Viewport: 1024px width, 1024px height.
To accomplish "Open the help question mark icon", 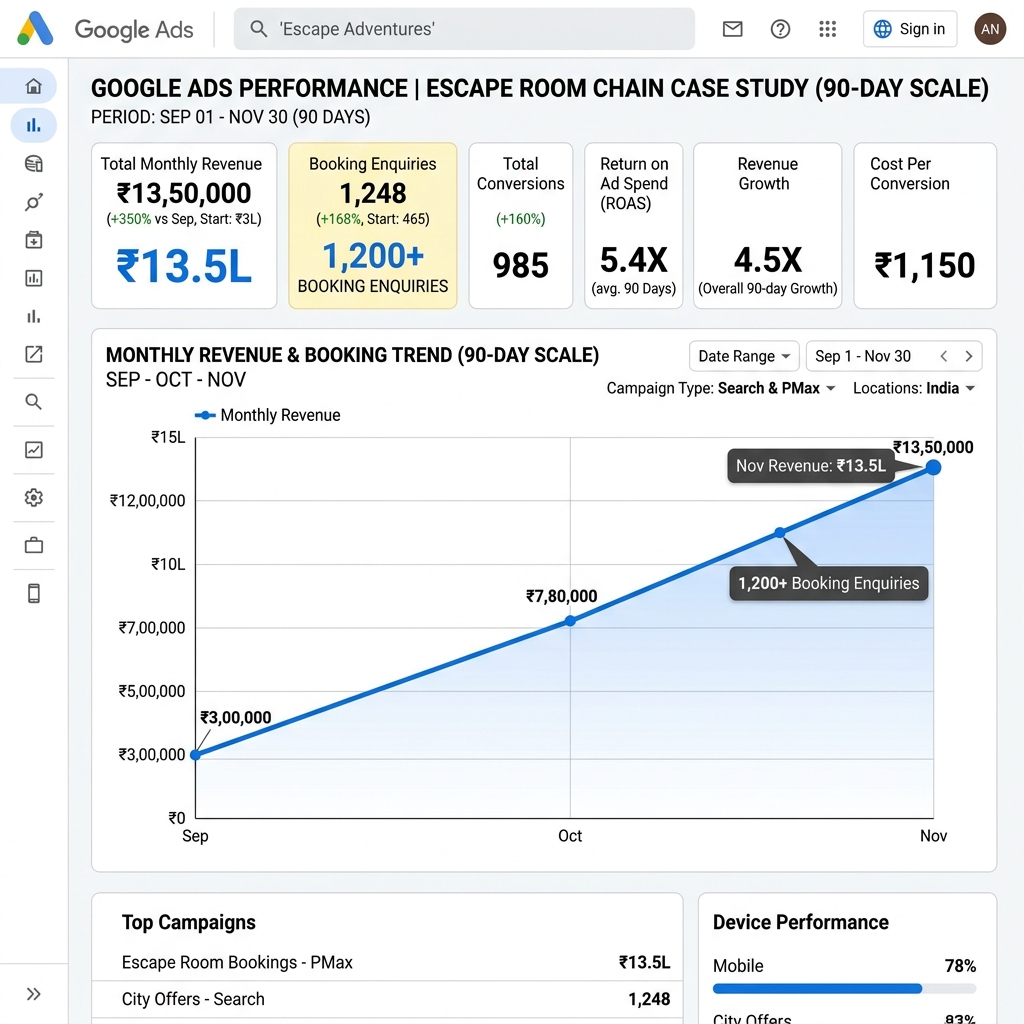I will [780, 29].
